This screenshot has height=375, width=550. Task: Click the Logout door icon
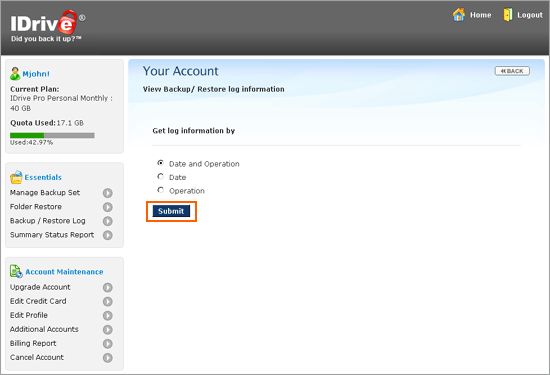tap(508, 15)
